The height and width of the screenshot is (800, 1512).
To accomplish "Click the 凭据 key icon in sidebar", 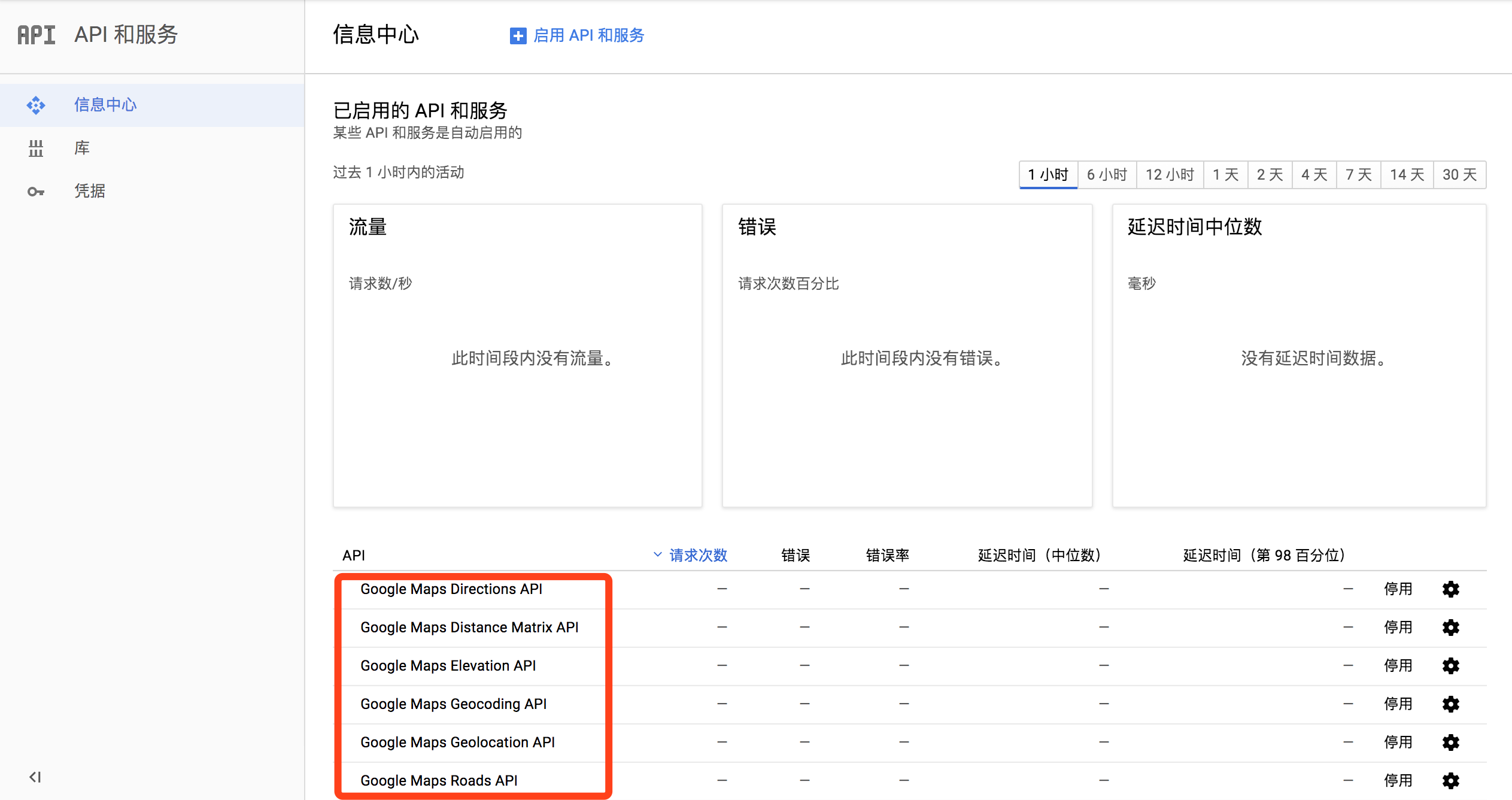I will click(36, 192).
